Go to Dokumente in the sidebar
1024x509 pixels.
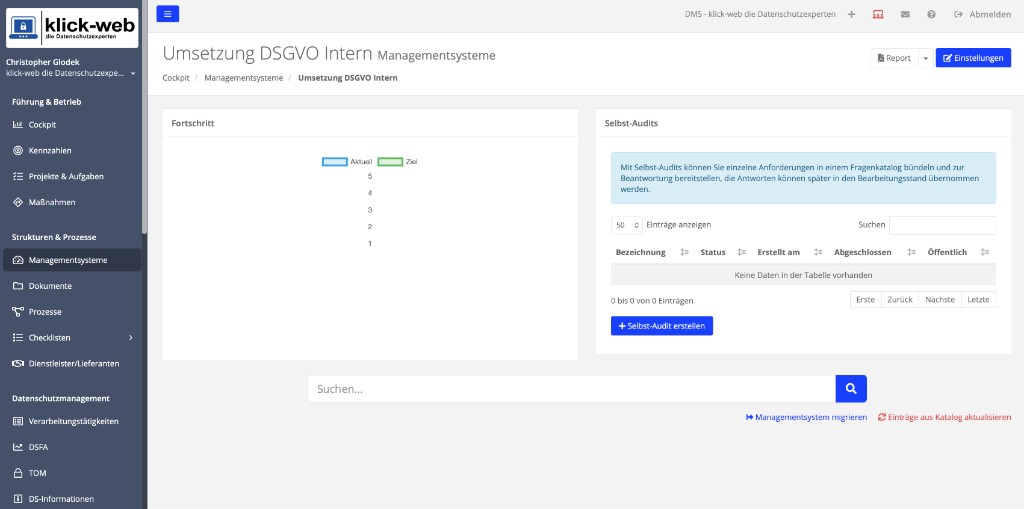pos(50,286)
